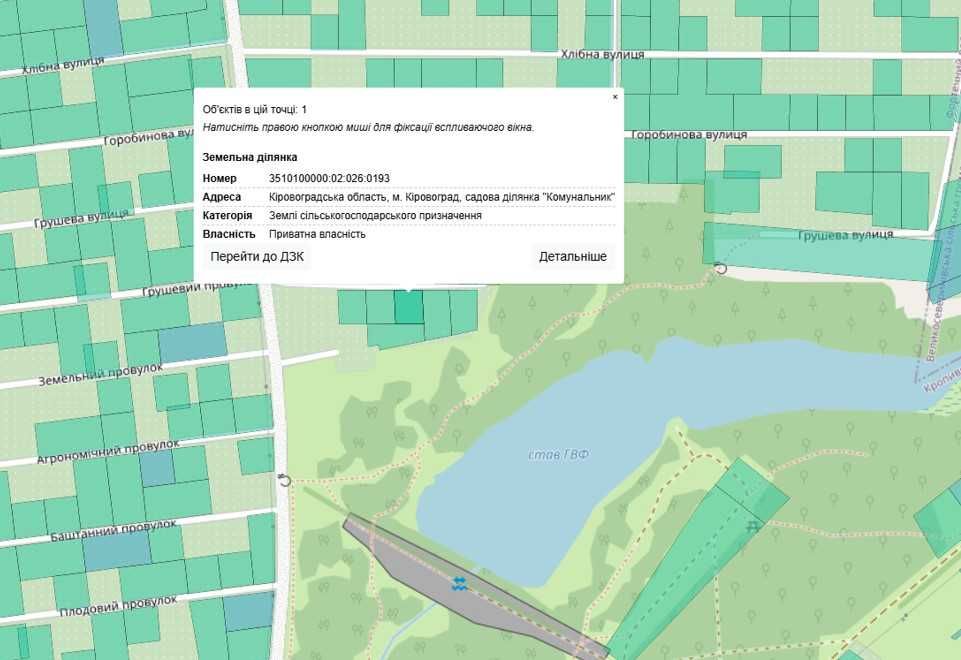The width and height of the screenshot is (961, 660).
Task: Click the 'Земельний провулок' street label
Action: tap(101, 374)
